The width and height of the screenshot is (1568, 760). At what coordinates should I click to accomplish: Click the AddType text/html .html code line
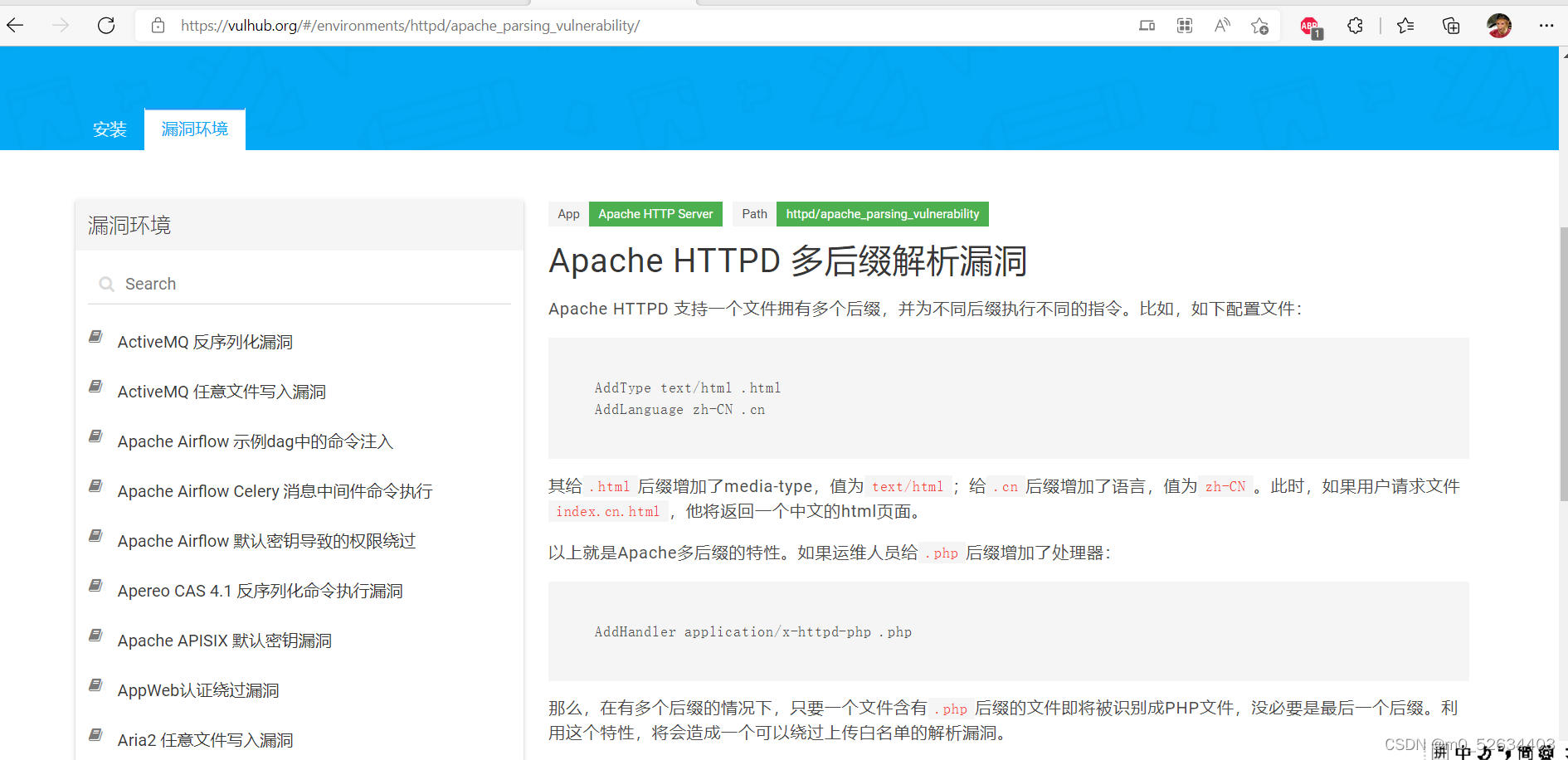coord(688,387)
